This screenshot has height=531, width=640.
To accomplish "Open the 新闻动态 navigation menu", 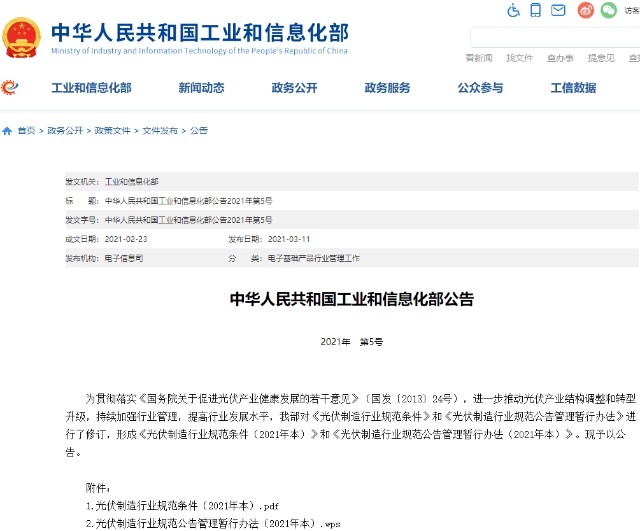I will pyautogui.click(x=201, y=88).
